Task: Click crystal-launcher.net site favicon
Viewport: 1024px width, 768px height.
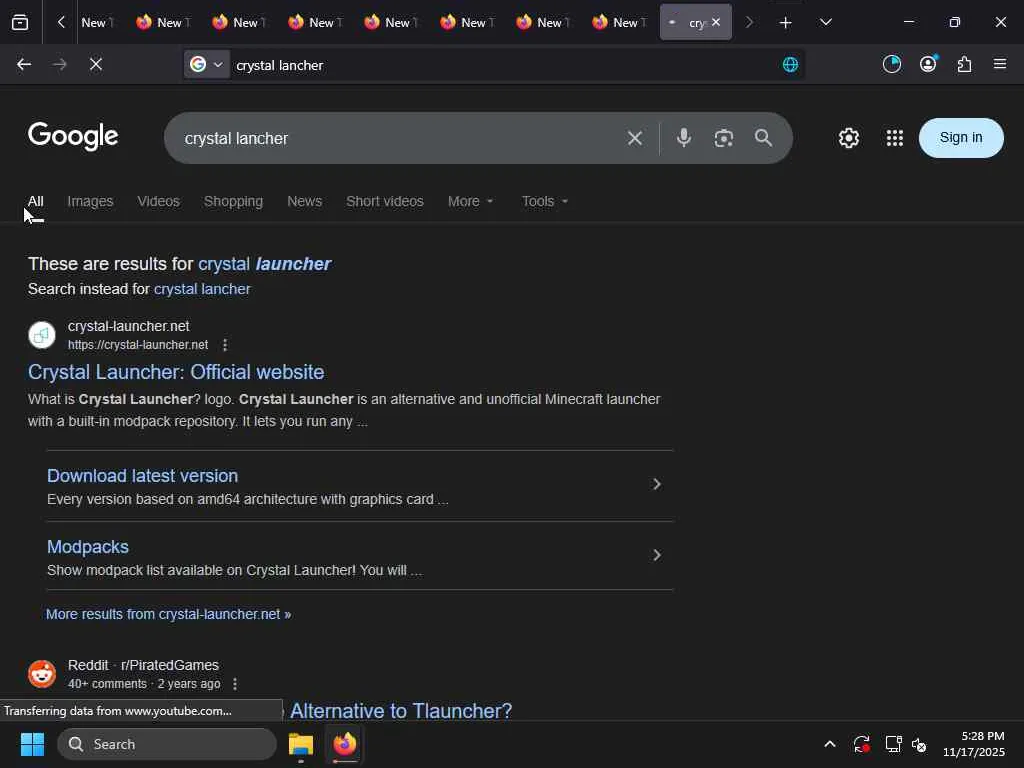Action: pyautogui.click(x=42, y=335)
